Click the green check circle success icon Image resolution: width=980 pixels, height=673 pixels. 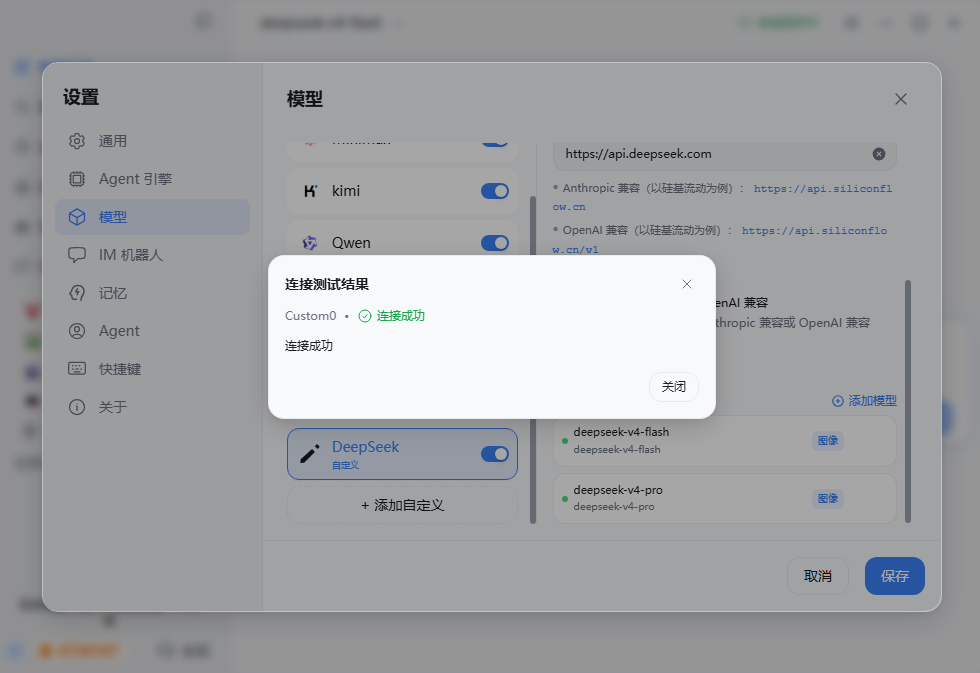[x=365, y=316]
